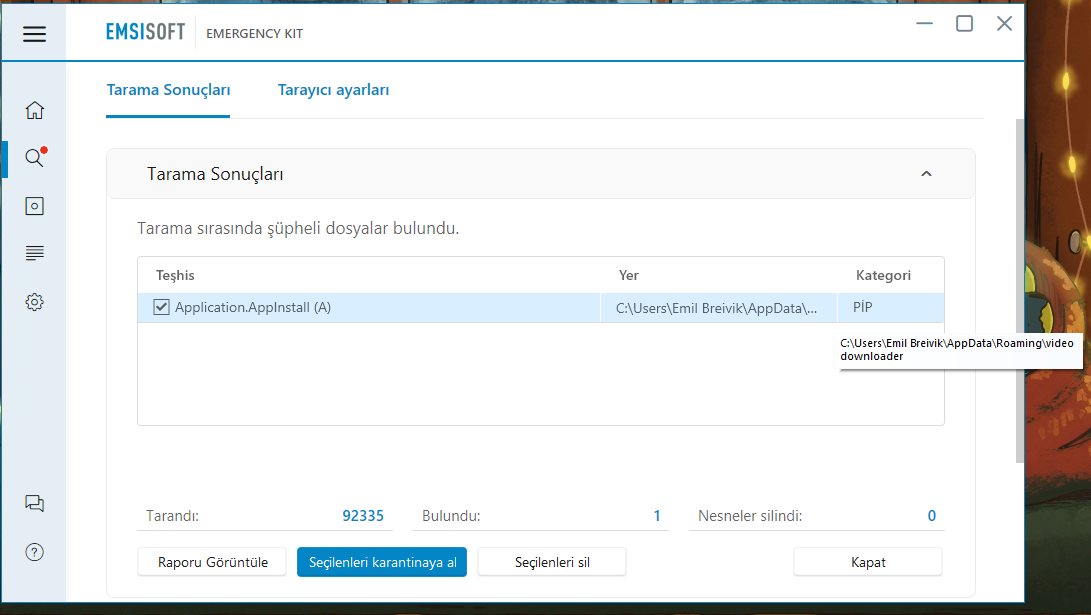The width and height of the screenshot is (1091, 615).
Task: Minimize the Emergency Kit window
Action: [x=924, y=24]
